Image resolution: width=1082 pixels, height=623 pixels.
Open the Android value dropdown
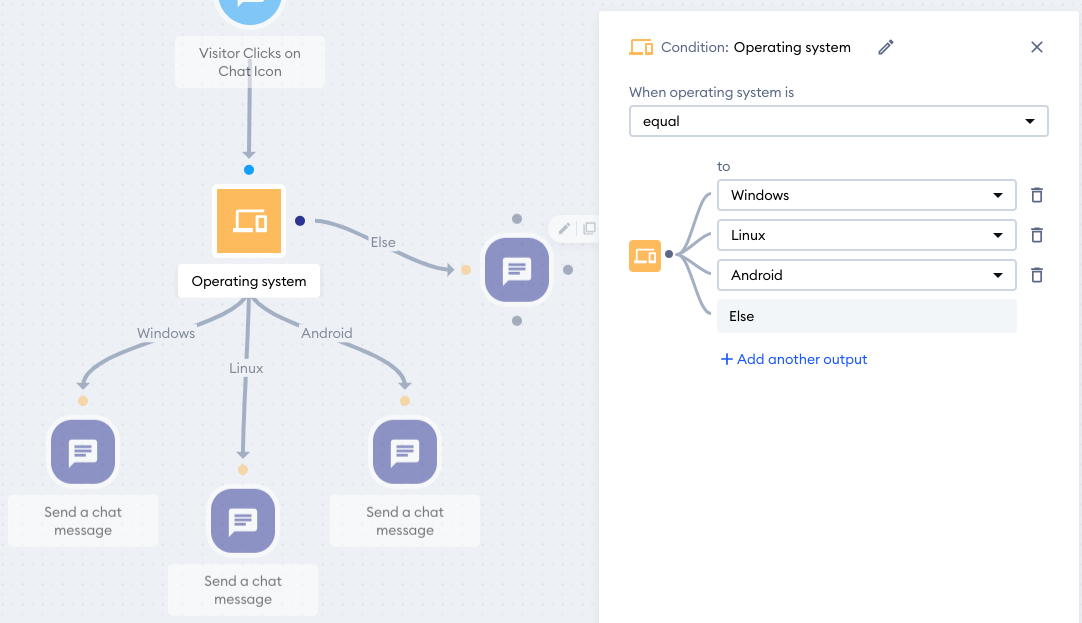(867, 275)
